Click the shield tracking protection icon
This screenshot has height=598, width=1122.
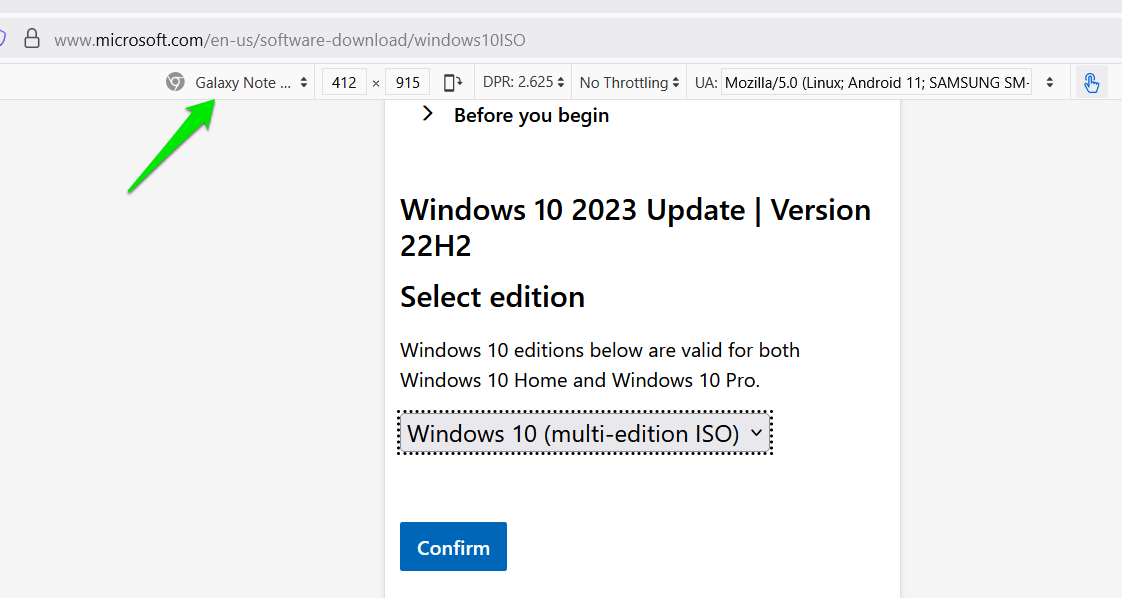pyautogui.click(x=2, y=39)
